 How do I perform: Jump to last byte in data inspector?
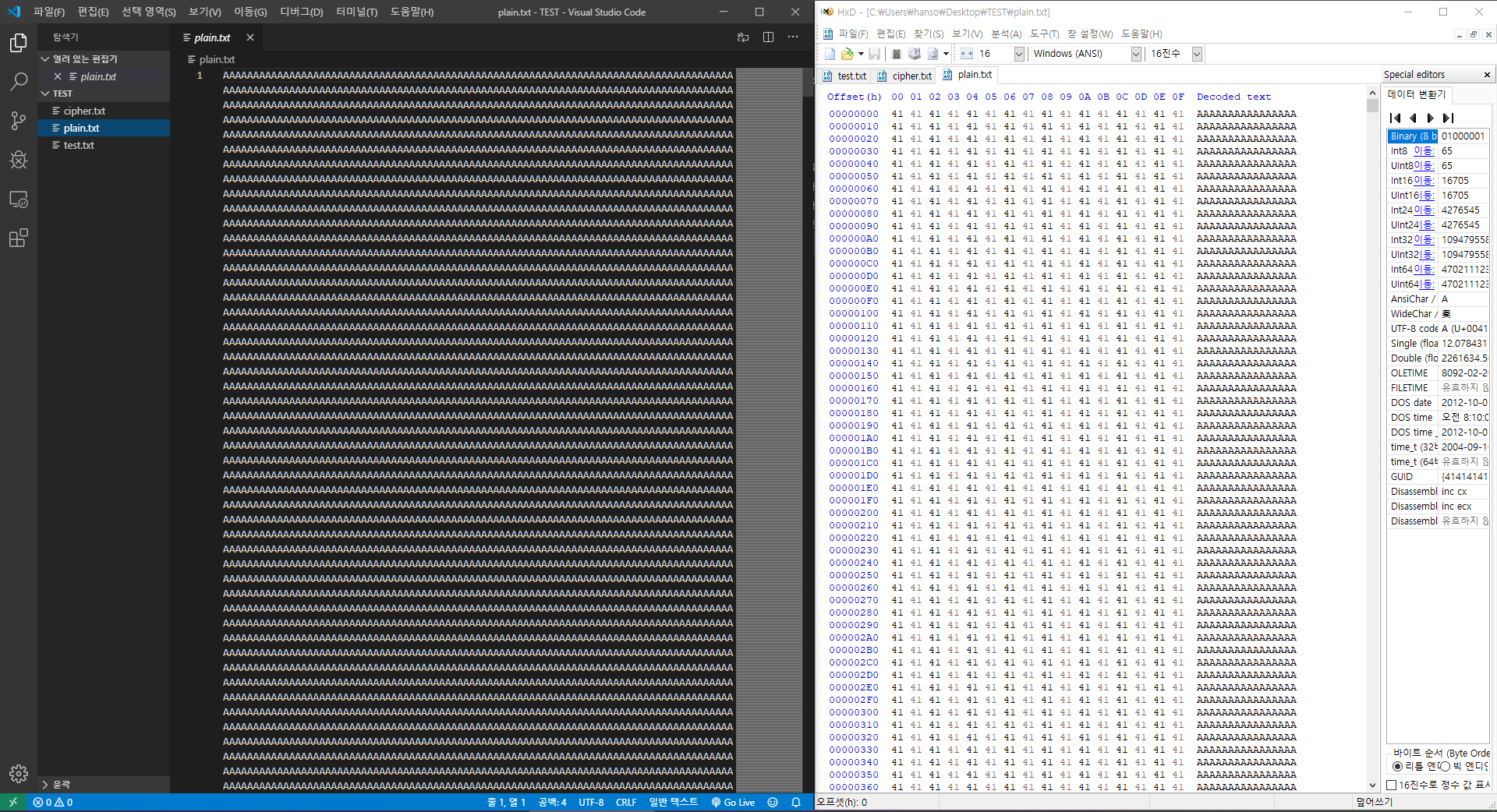(x=1448, y=118)
